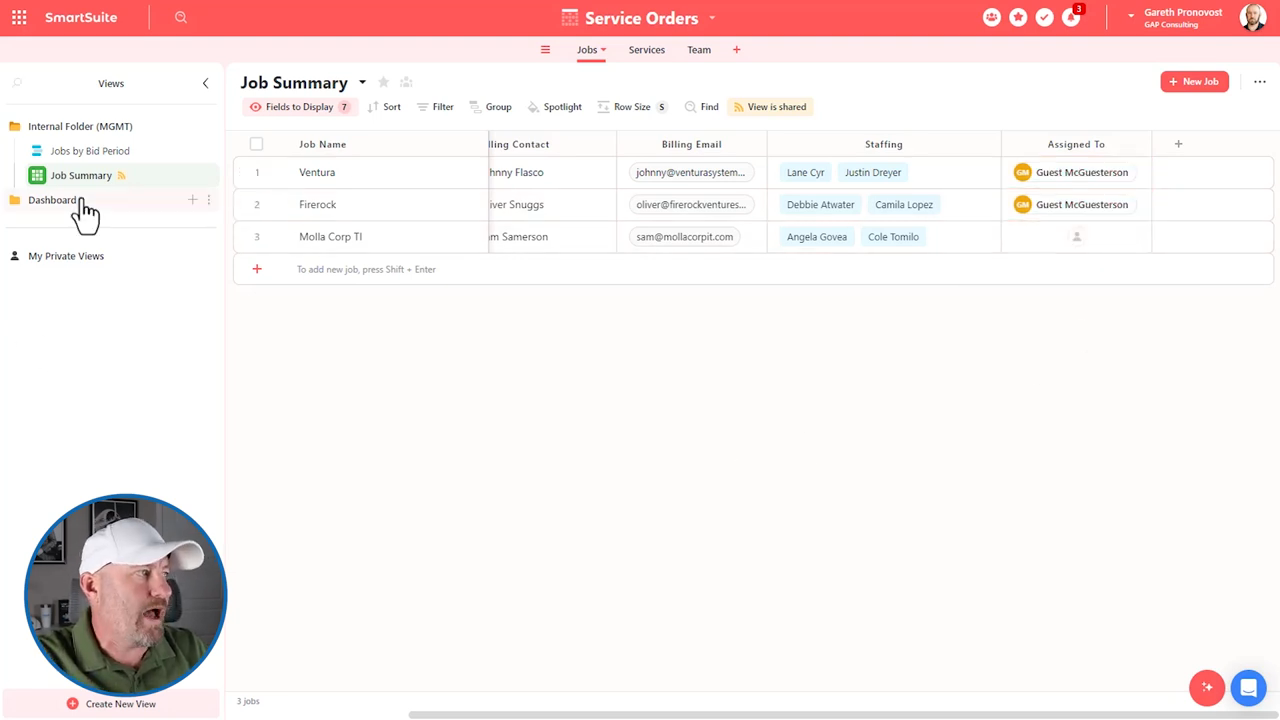The width and height of the screenshot is (1280, 720).
Task: Click the Cole Tomilo staffing chip
Action: pyautogui.click(x=893, y=237)
